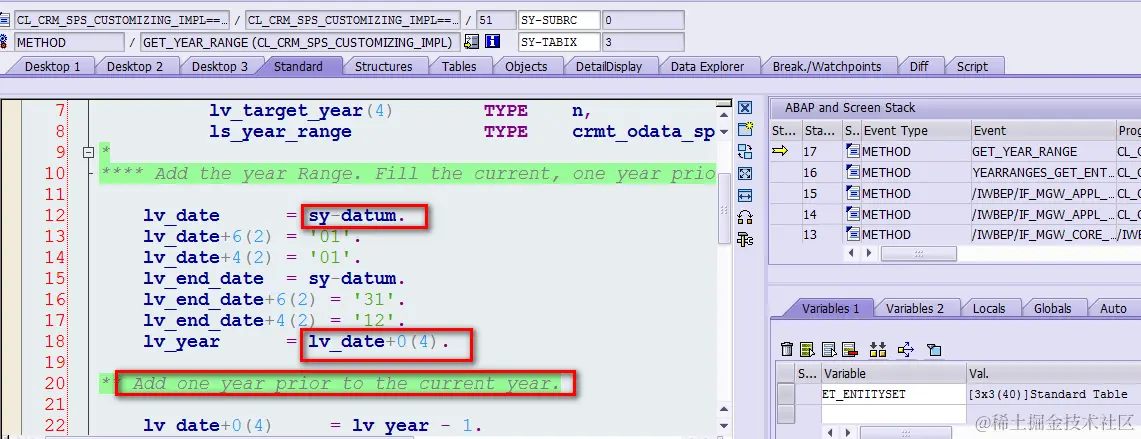Open the Structures tab
This screenshot has width=1141, height=439.
click(x=383, y=66)
